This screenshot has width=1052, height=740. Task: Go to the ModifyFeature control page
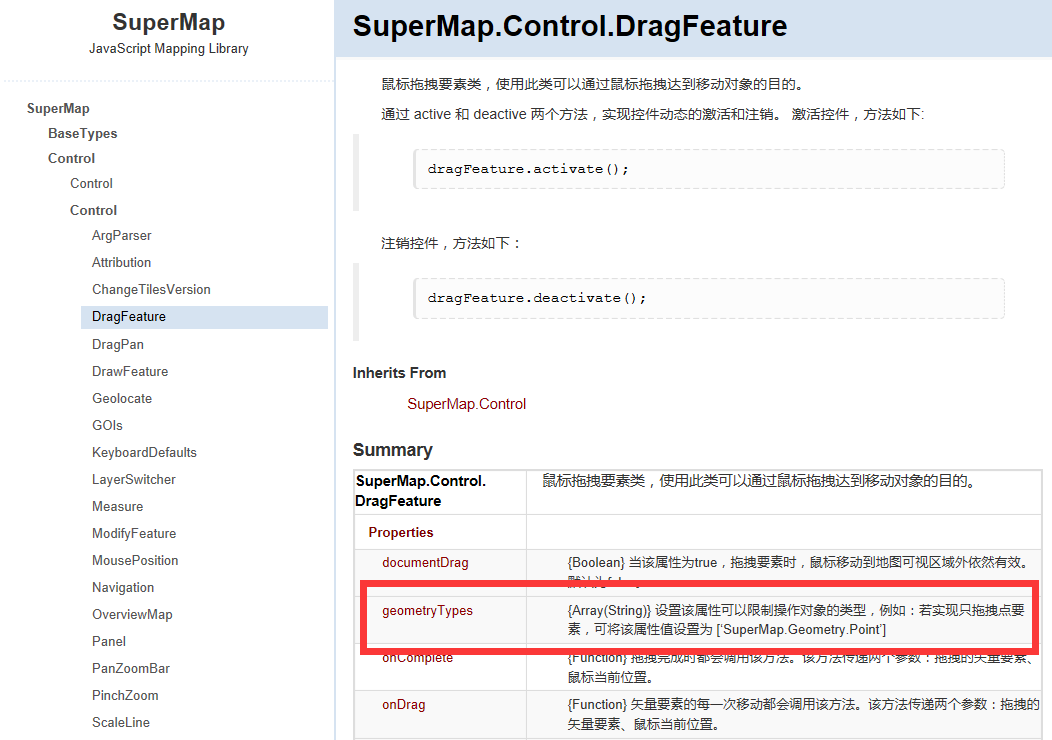(134, 533)
